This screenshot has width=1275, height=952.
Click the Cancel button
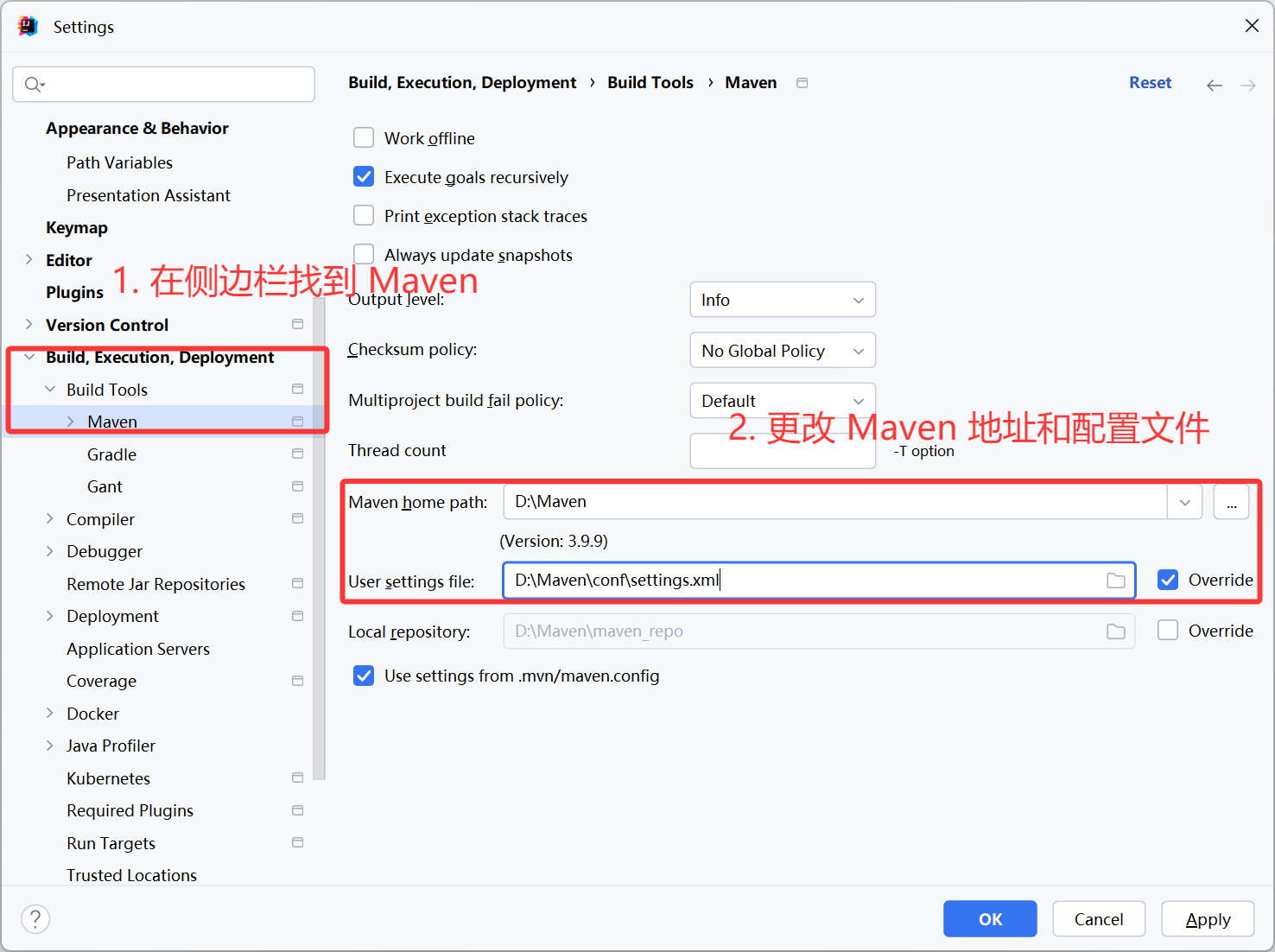1099,919
